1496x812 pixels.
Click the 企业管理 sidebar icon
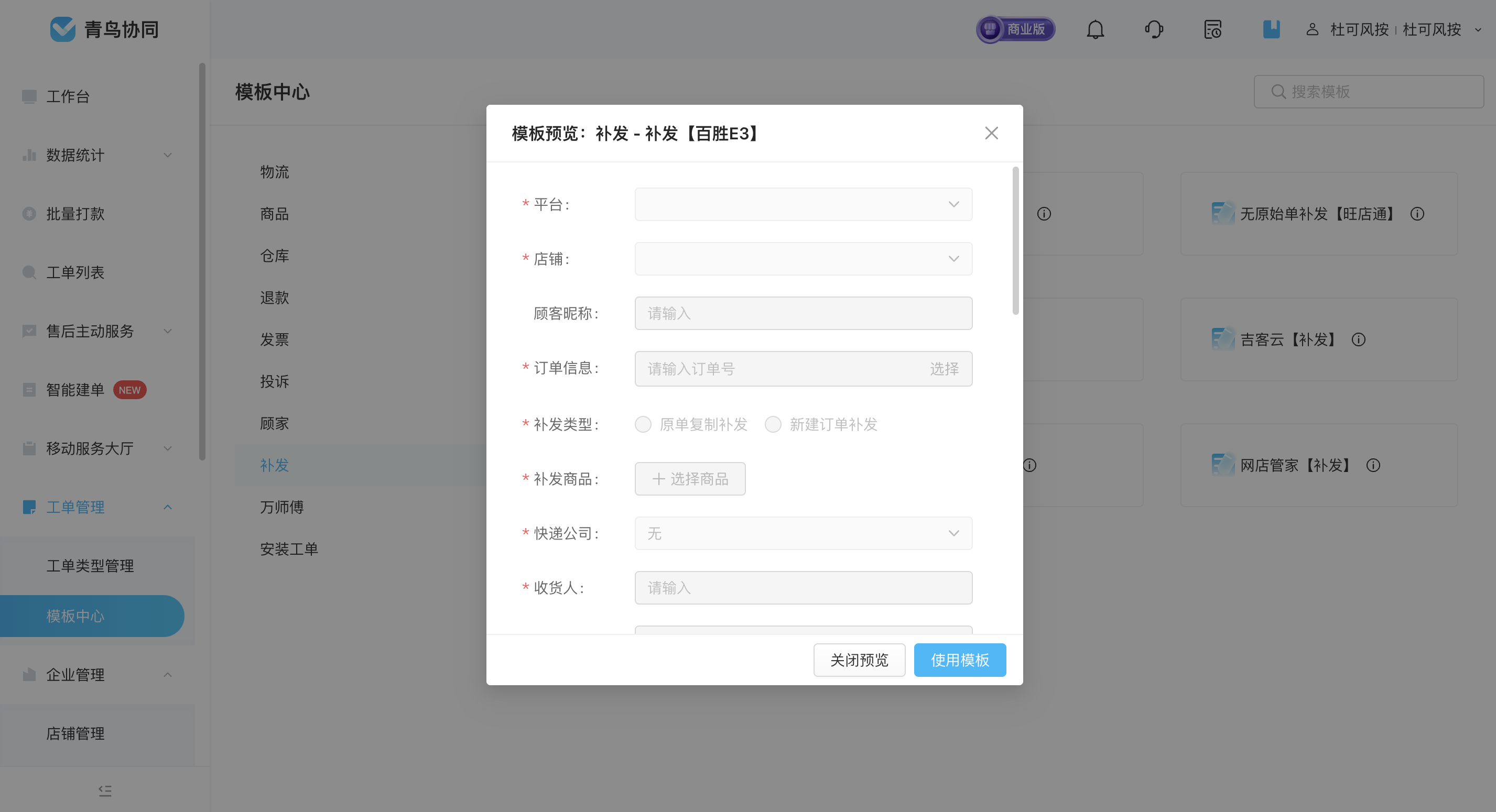tap(29, 674)
